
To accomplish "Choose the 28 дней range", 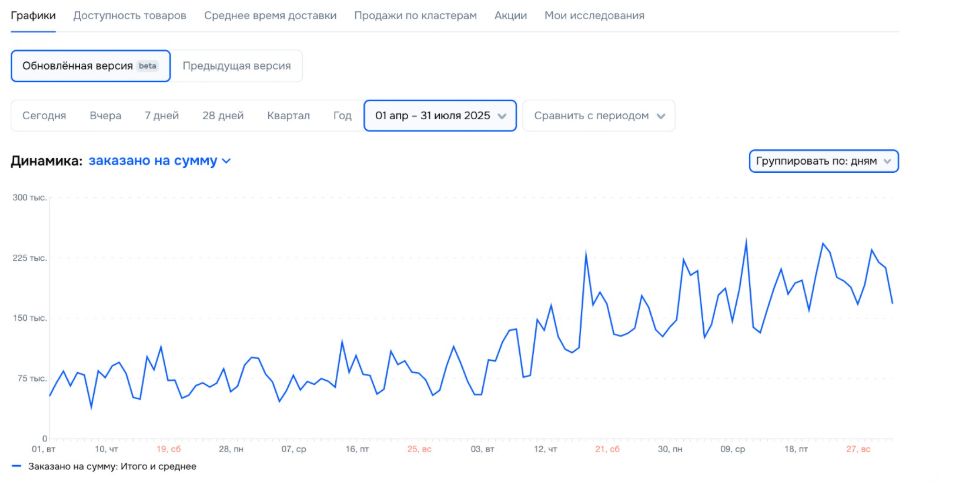I will 223,116.
